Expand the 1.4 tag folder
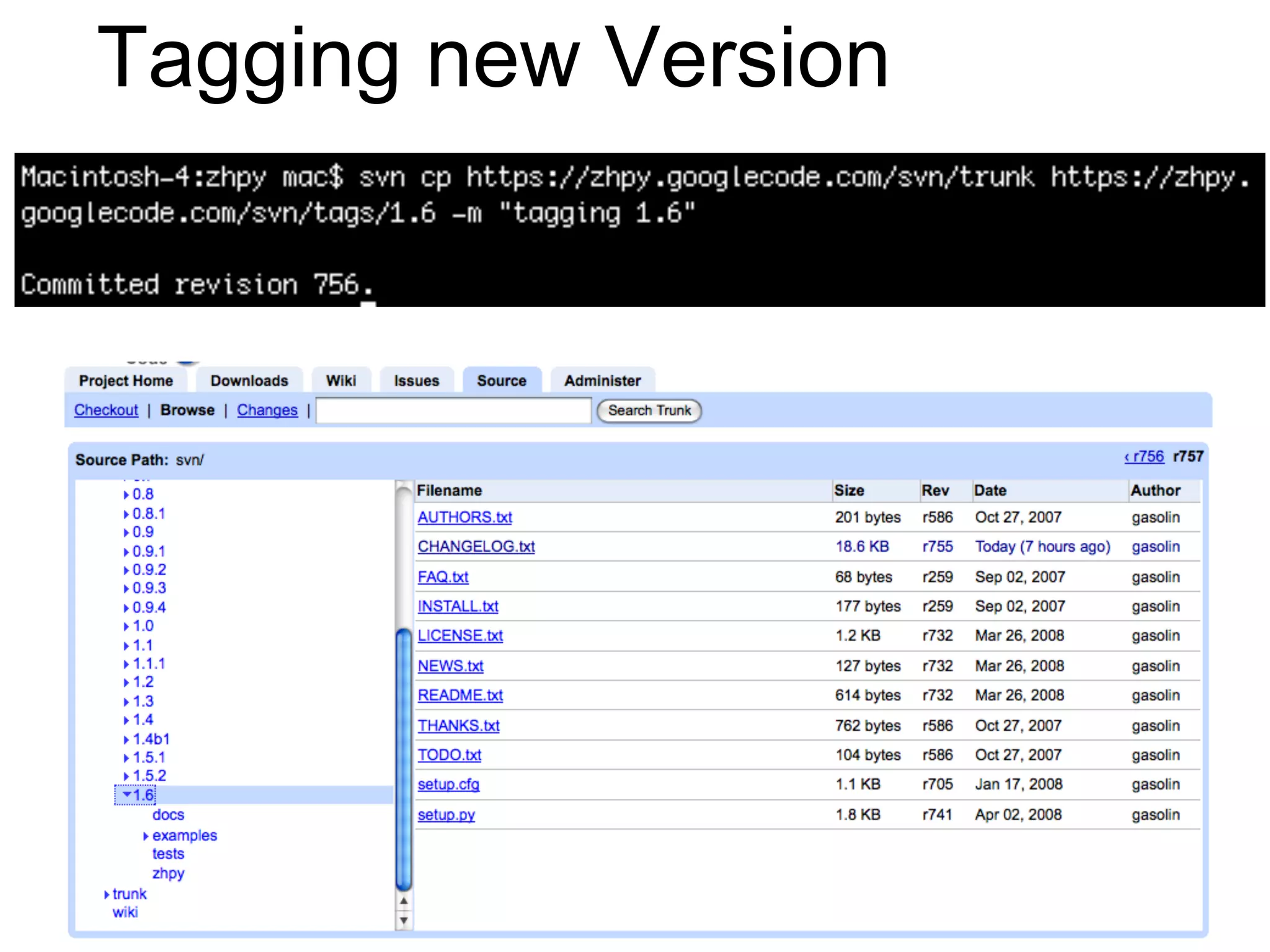The image size is (1270, 952). tap(127, 720)
